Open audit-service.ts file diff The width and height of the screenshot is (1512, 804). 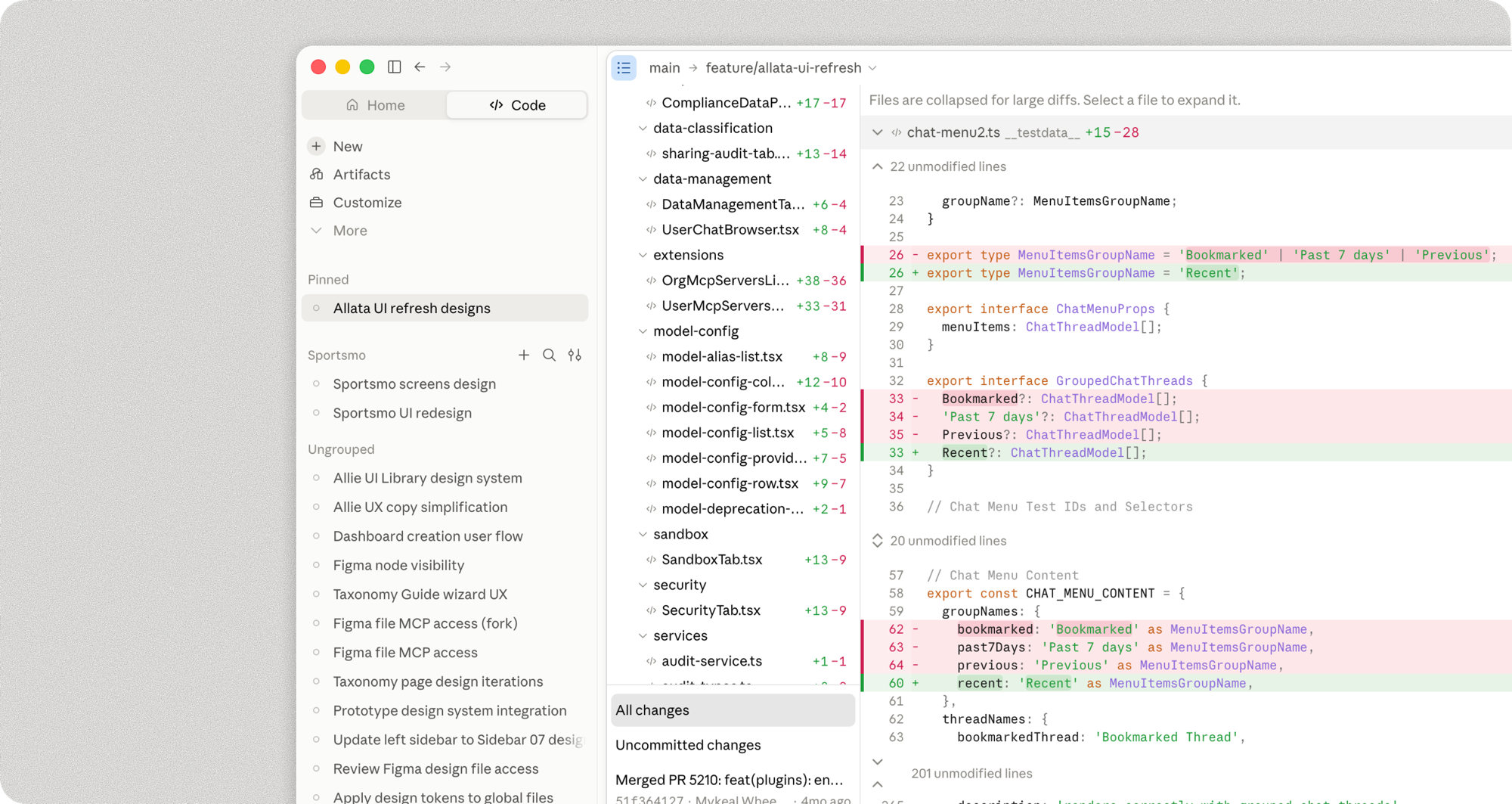click(x=745, y=661)
